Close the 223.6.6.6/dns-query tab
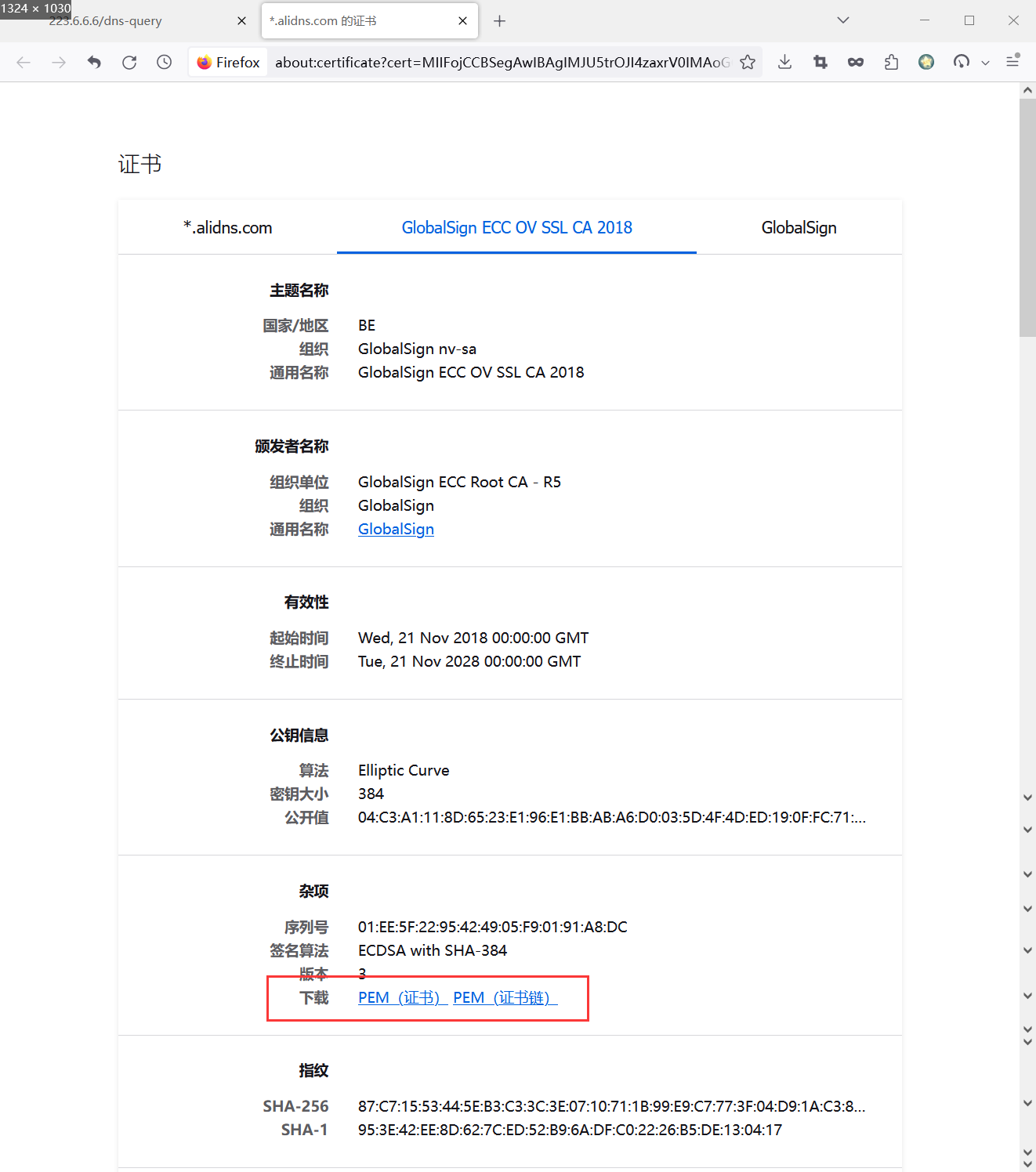The height and width of the screenshot is (1172, 1036). point(241,21)
